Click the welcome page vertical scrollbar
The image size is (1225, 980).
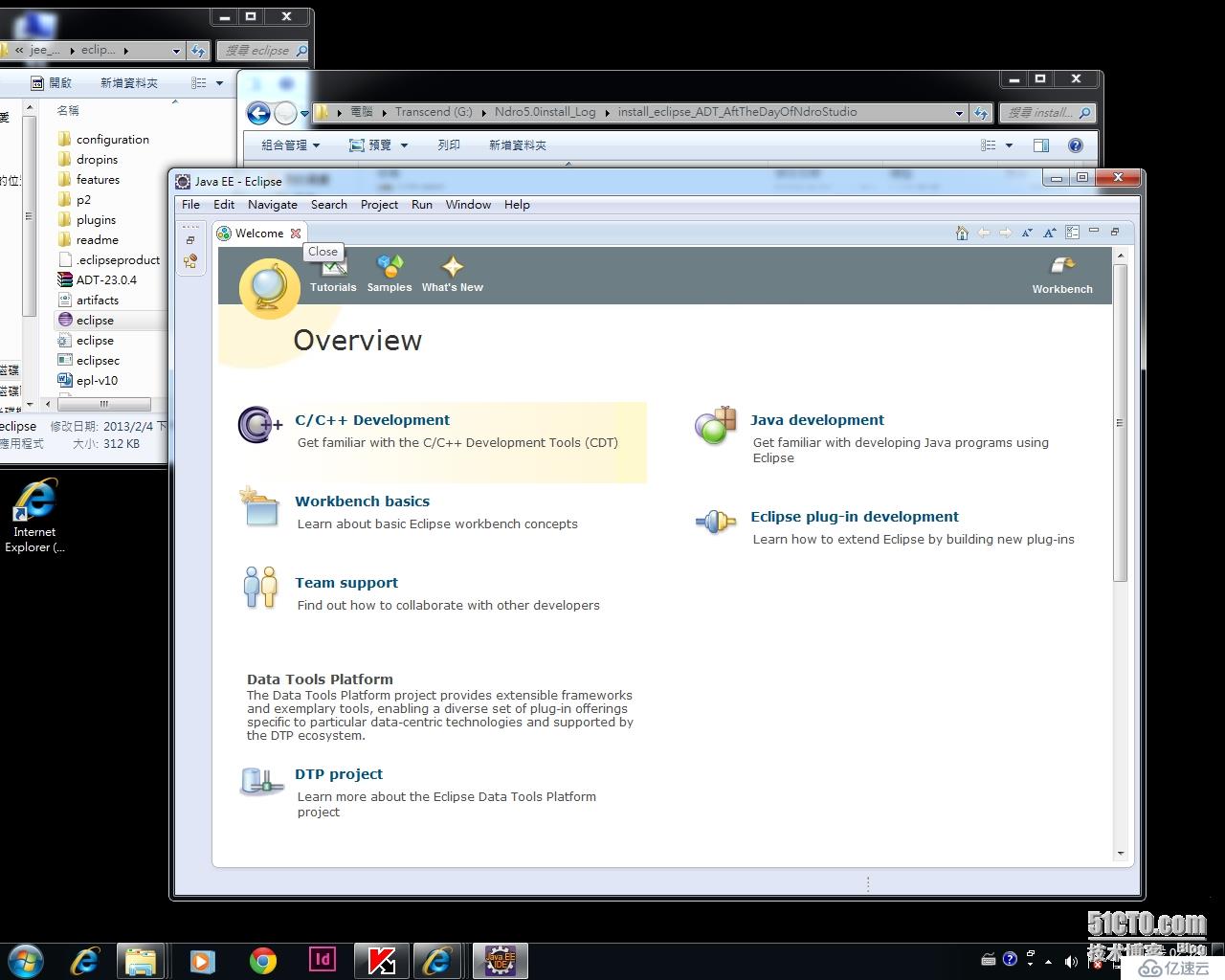tap(1120, 421)
